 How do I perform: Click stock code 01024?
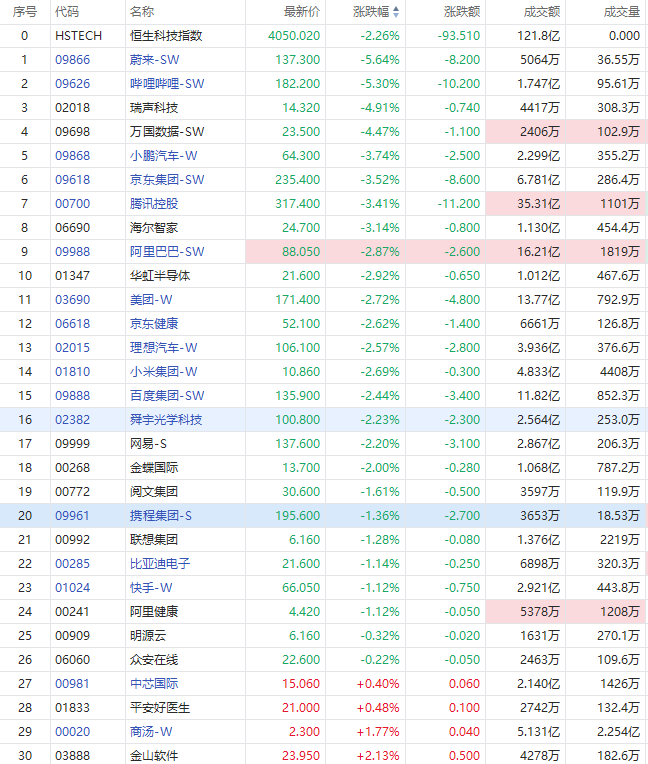[73, 587]
